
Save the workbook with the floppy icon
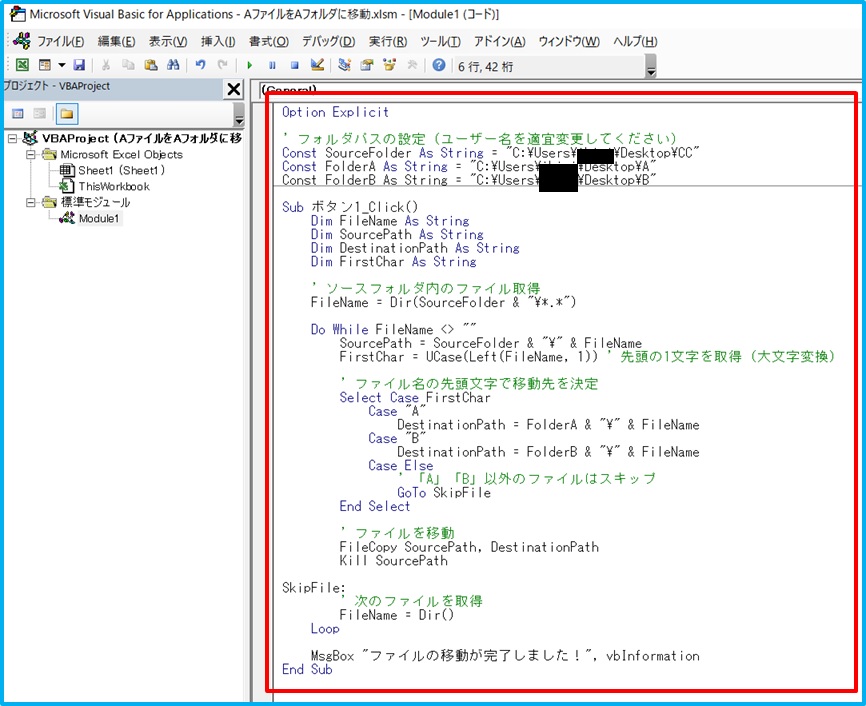coord(80,65)
